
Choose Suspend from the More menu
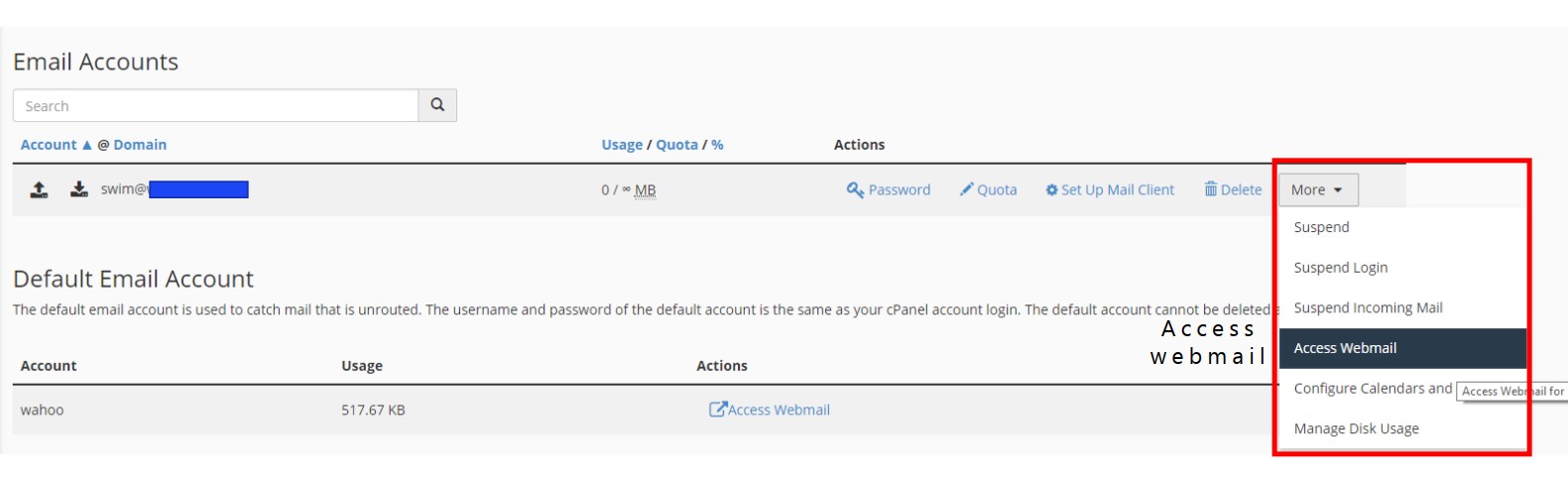[x=1321, y=227]
